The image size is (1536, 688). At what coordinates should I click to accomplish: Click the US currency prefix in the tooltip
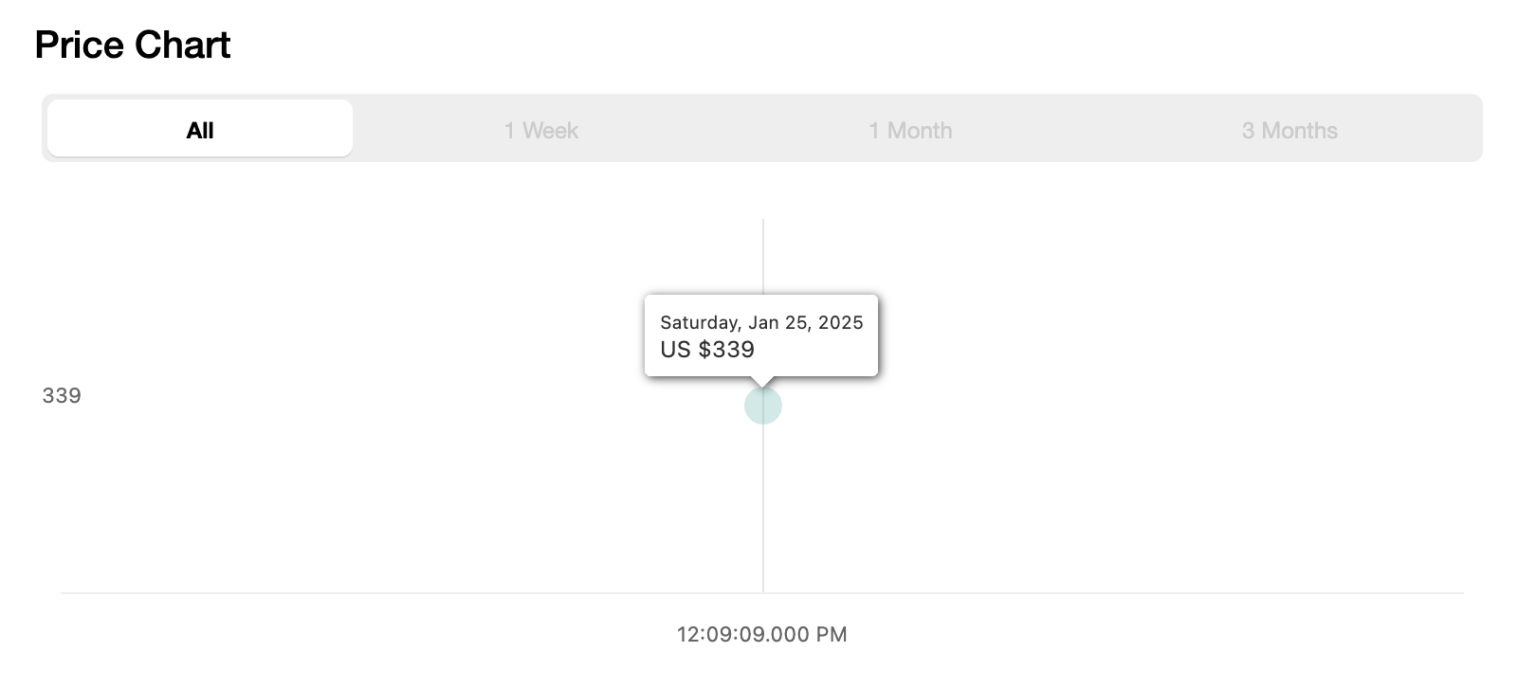tap(675, 350)
